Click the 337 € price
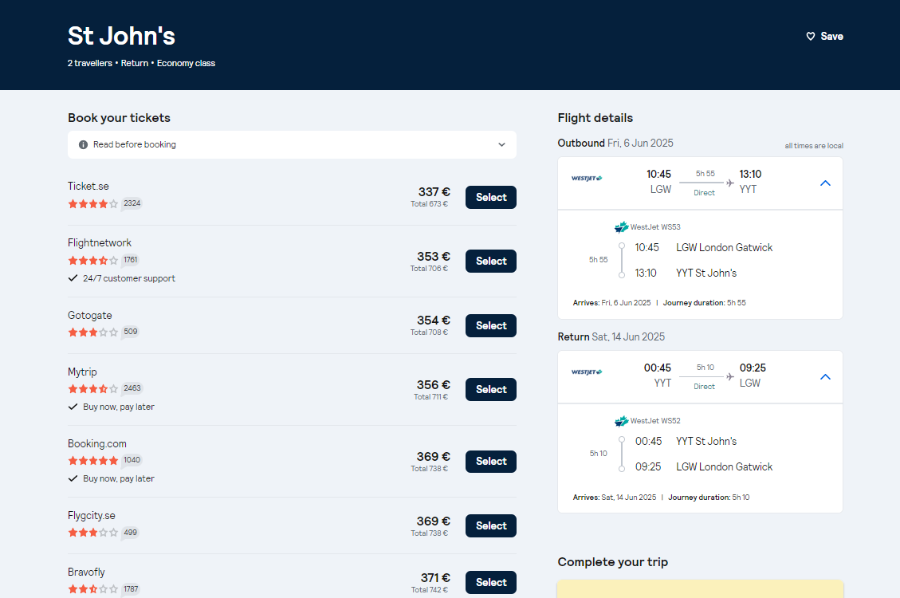Viewport: 900px width, 598px height. coord(434,192)
